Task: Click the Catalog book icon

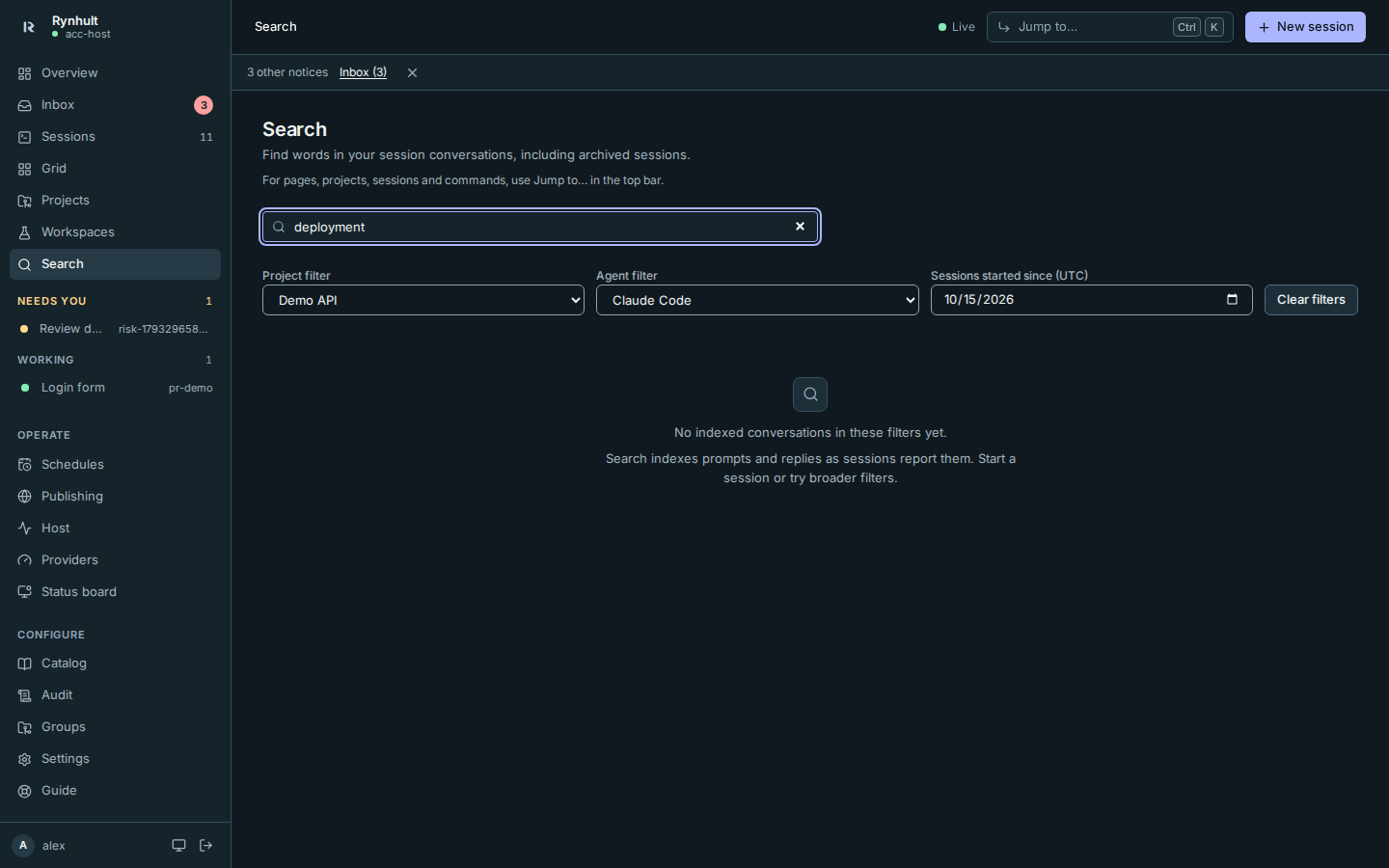Action: (25, 664)
